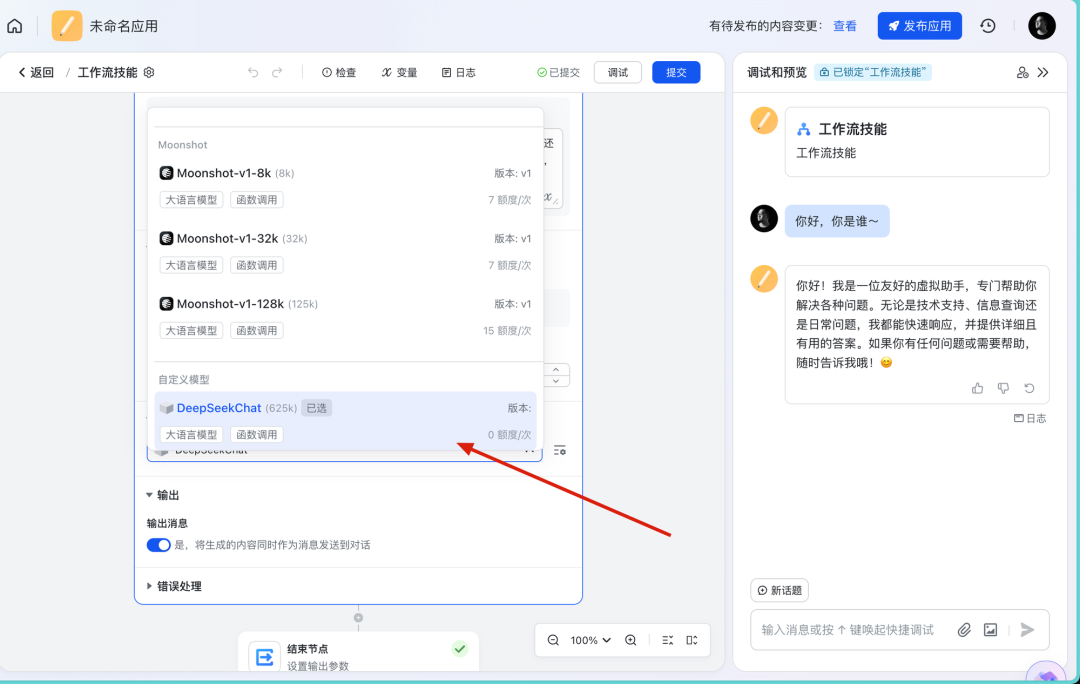The image size is (1080, 684).
Task: Regenerate the assistant reply
Action: pyautogui.click(x=1029, y=388)
